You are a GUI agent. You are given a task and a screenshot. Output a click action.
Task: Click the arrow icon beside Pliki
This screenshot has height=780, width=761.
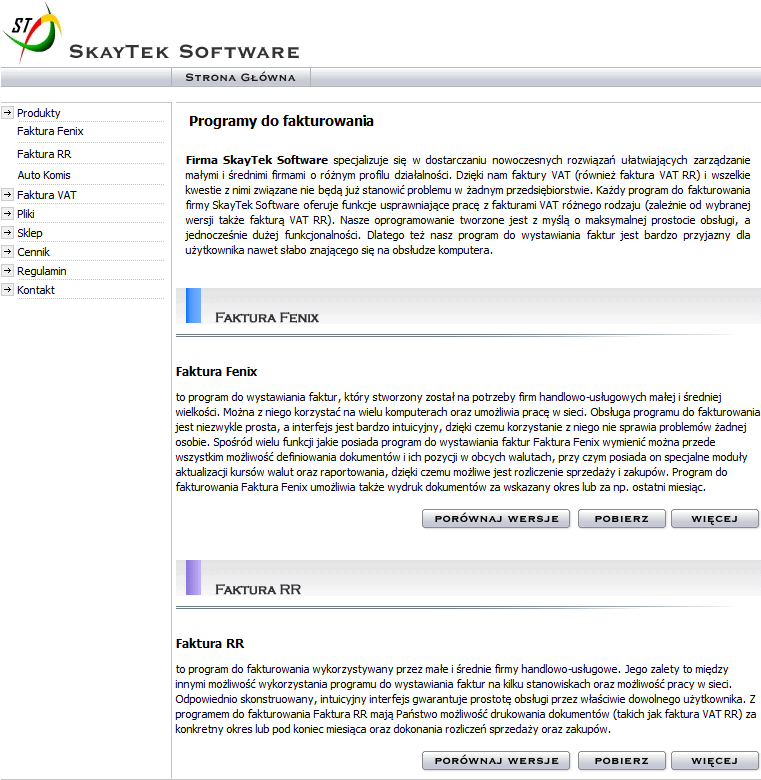pyautogui.click(x=7, y=214)
